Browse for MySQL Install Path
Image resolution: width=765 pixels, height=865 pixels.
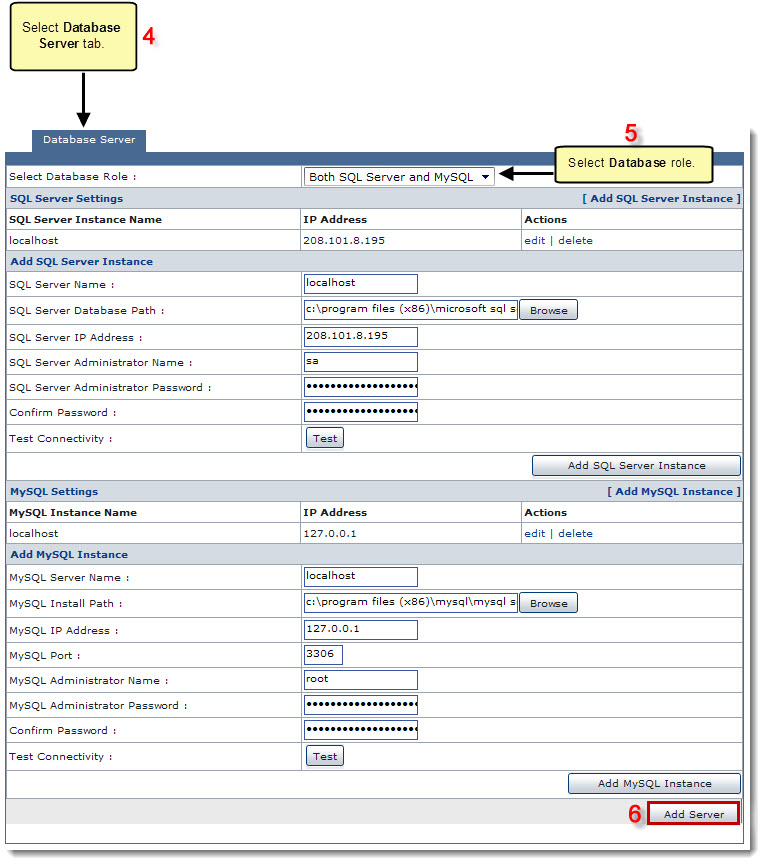pyautogui.click(x=548, y=603)
